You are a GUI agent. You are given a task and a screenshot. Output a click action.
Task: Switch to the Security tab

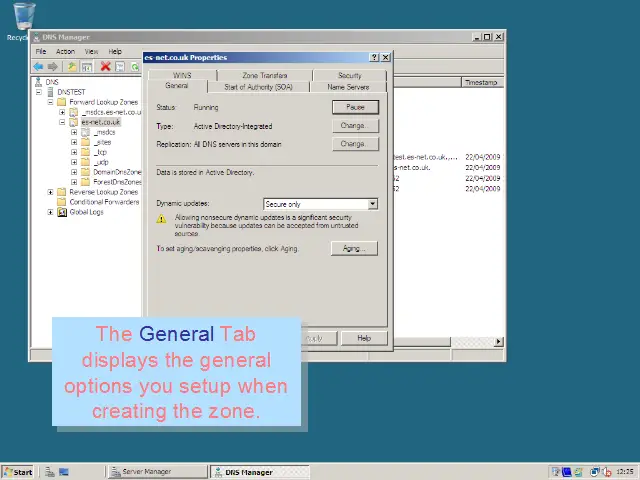(x=350, y=76)
